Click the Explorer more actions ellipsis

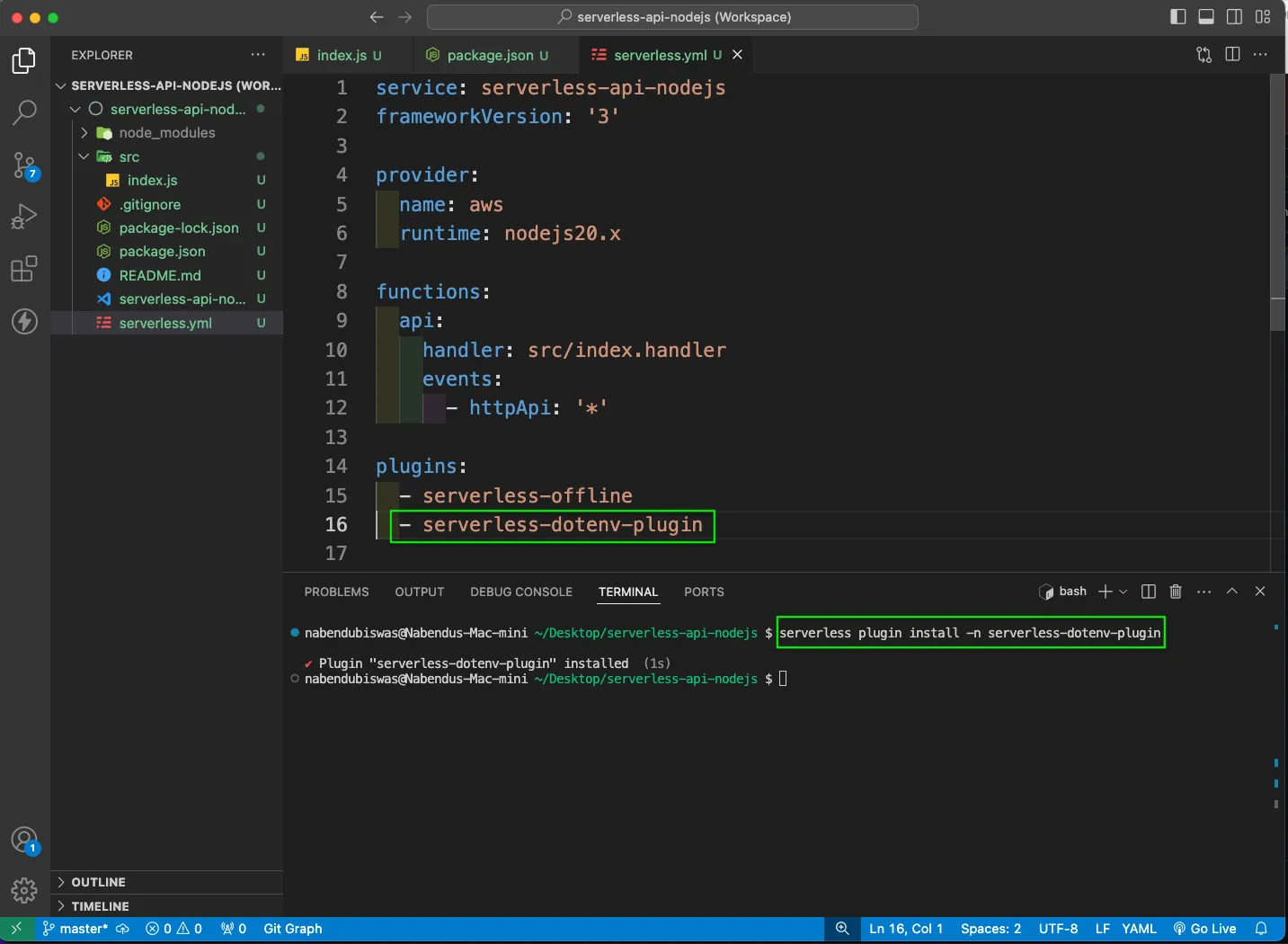pyautogui.click(x=259, y=55)
